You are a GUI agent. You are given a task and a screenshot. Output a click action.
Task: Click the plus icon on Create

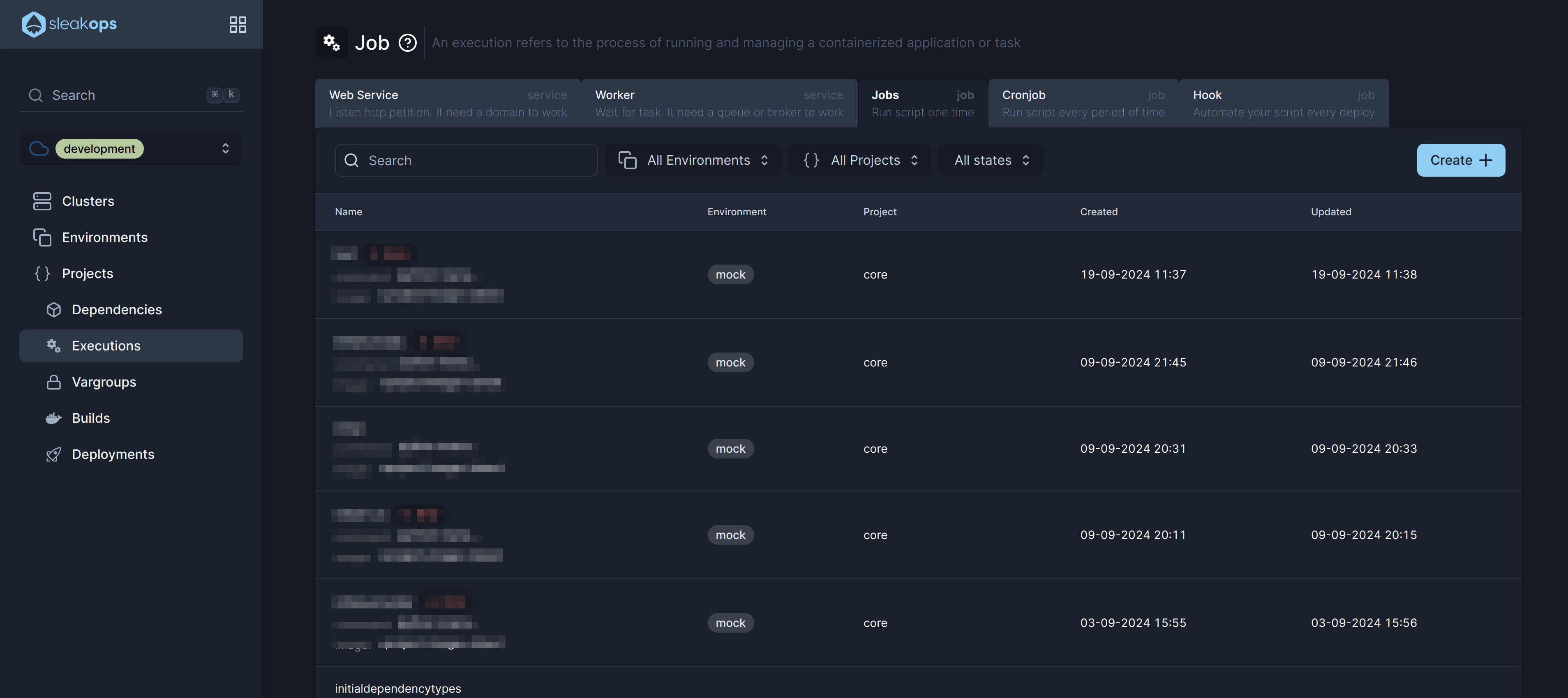point(1486,160)
